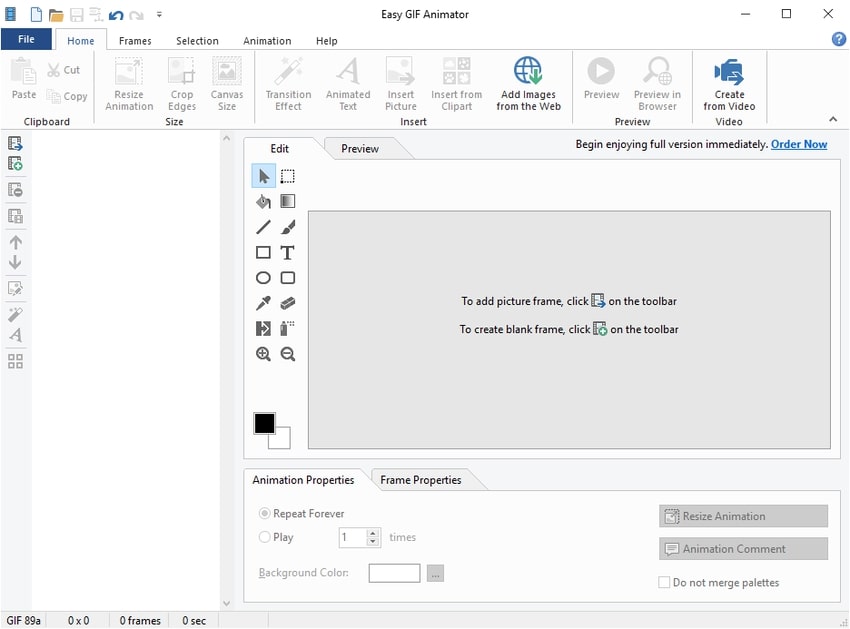
Task: Select the Repeat Forever radio button
Action: [x=265, y=513]
